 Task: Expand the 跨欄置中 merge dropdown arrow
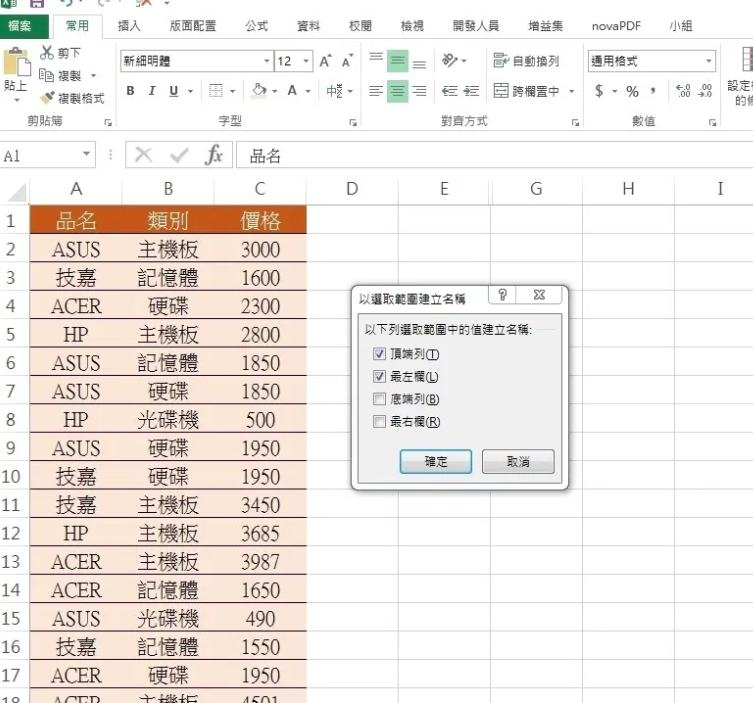click(571, 91)
